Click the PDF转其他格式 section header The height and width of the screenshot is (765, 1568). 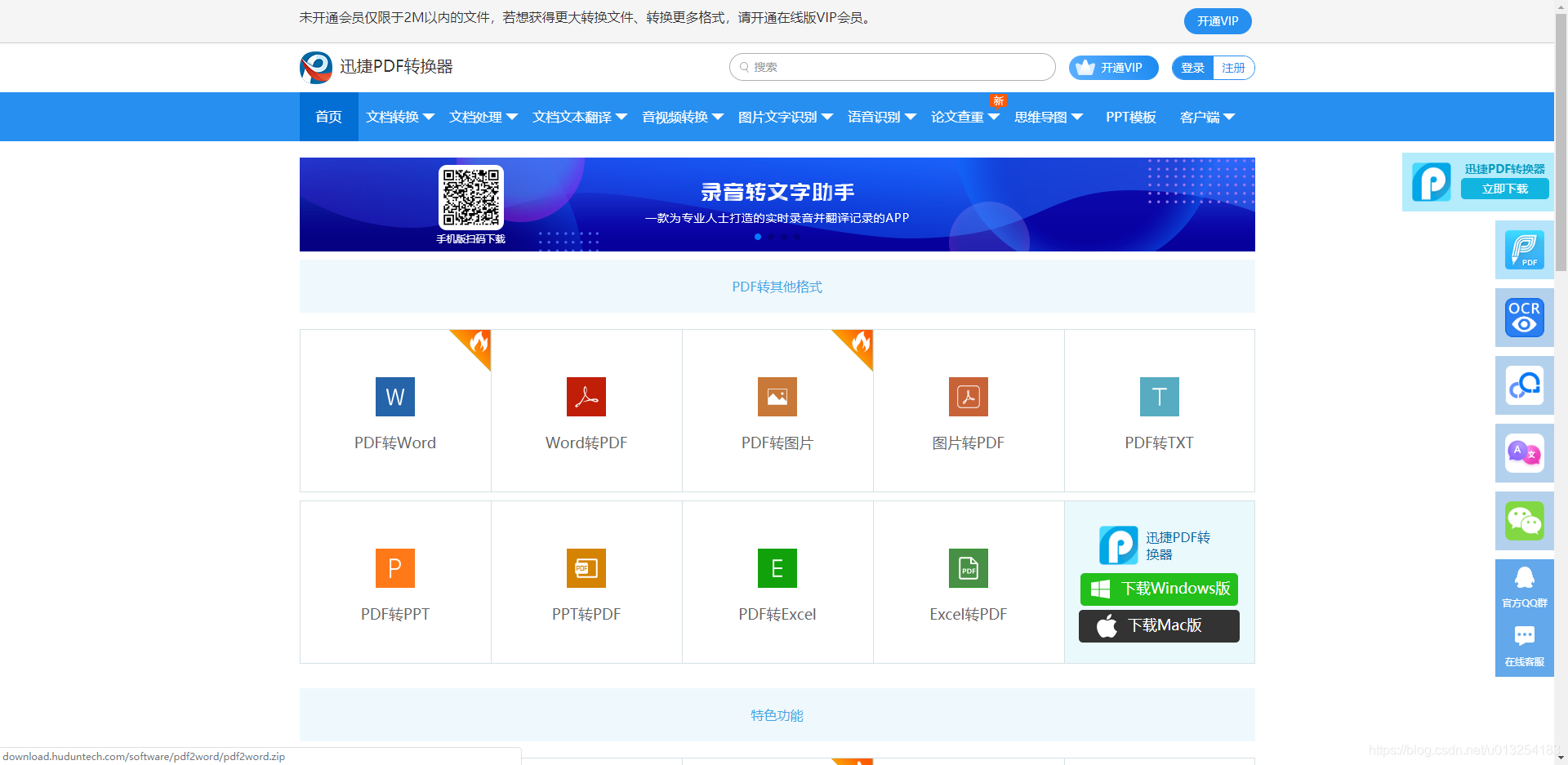(x=777, y=287)
